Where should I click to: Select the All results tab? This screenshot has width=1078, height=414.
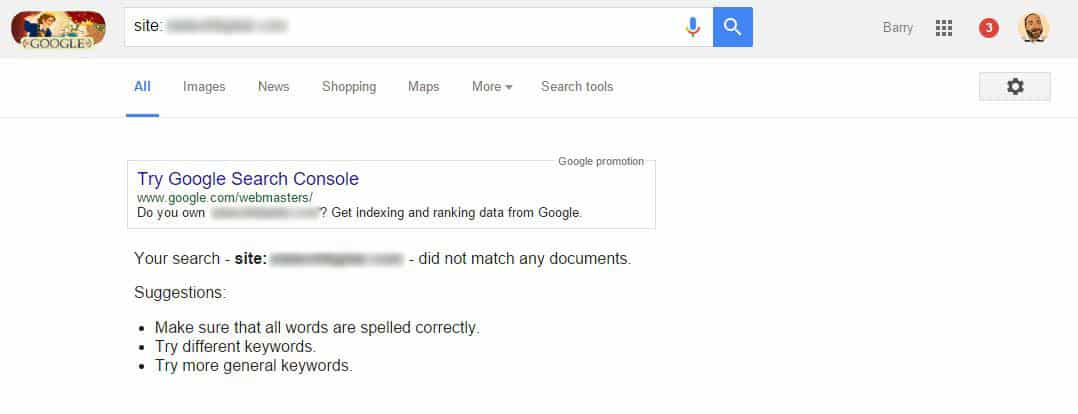coord(142,87)
